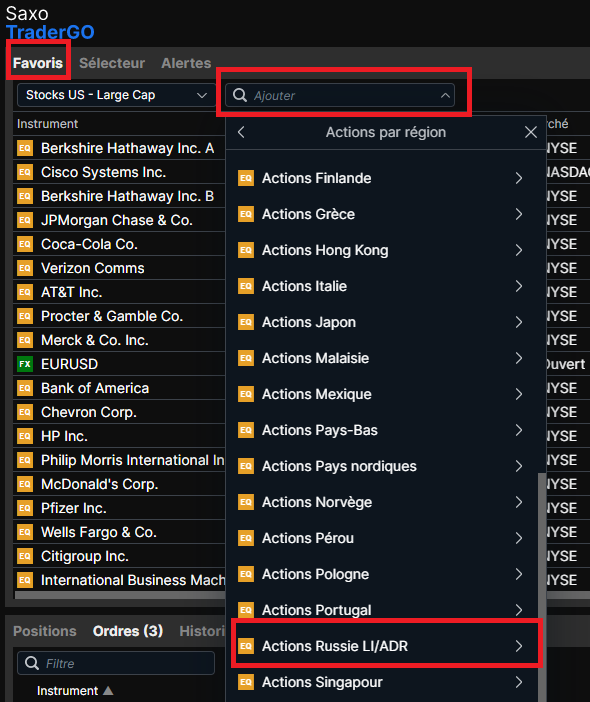Click the magnifier icon in Filtre field

pyautogui.click(x=32, y=663)
